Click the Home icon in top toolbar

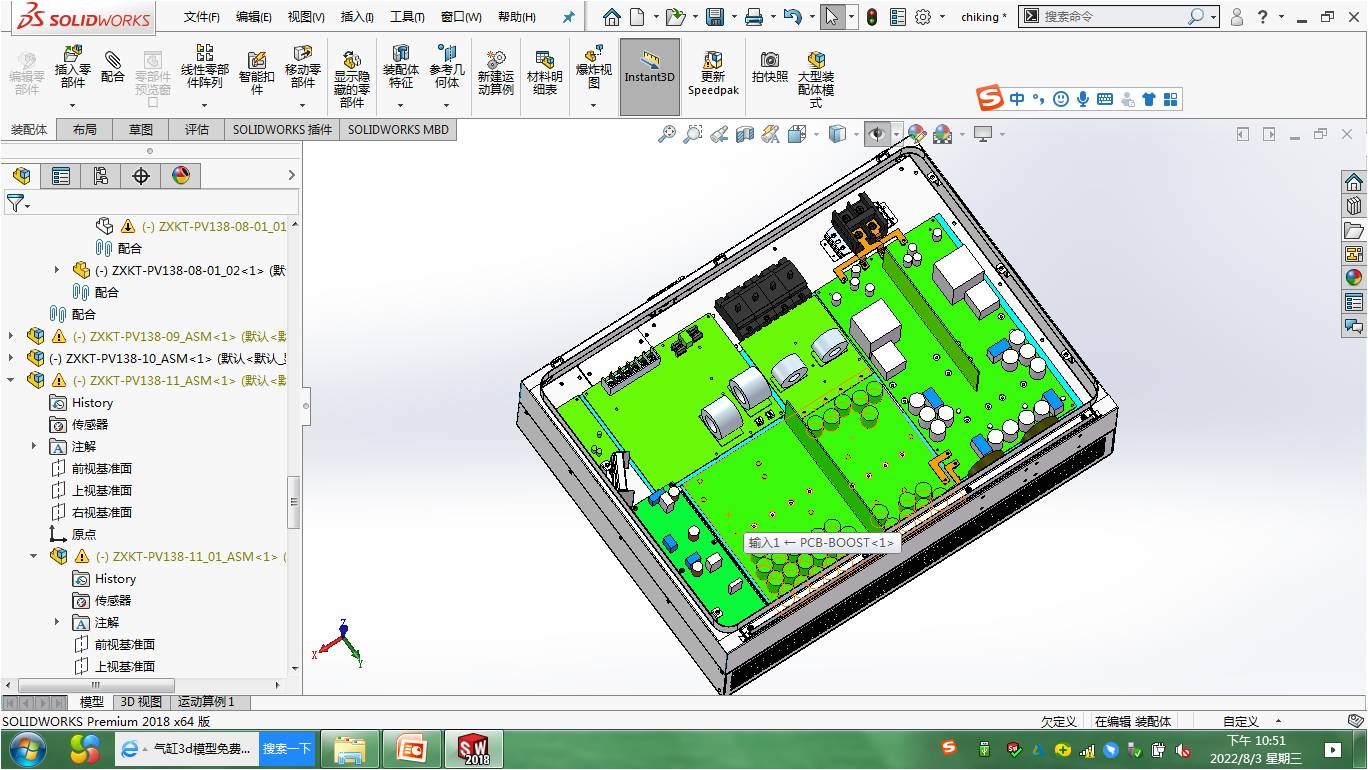click(x=611, y=17)
